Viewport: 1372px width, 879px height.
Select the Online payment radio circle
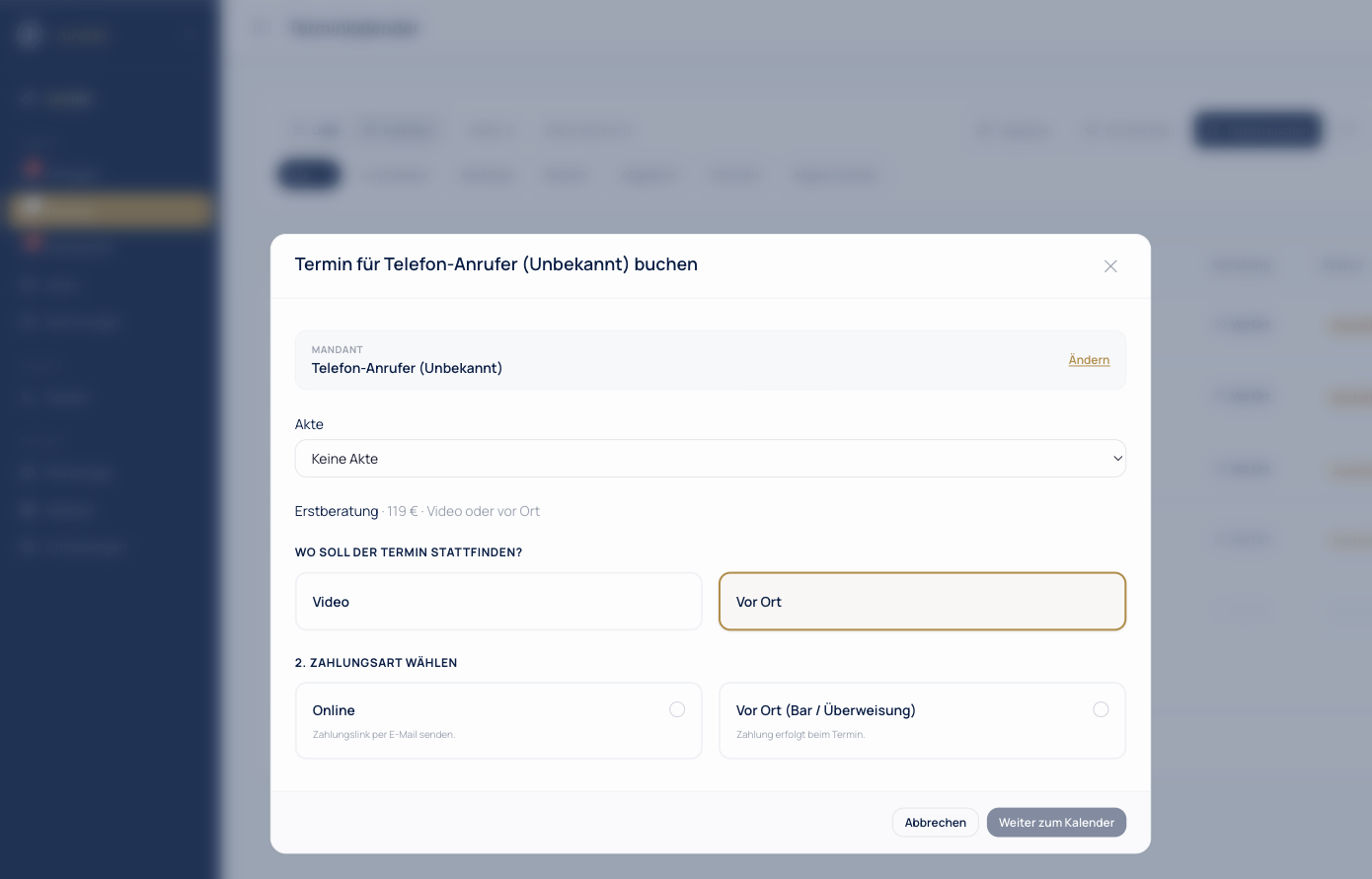click(677, 709)
